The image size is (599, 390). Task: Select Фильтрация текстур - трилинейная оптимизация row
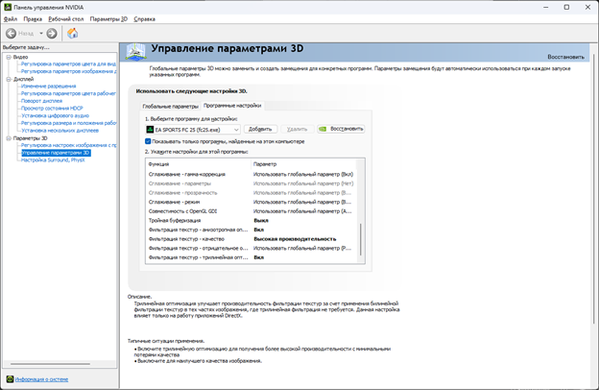coord(251,257)
